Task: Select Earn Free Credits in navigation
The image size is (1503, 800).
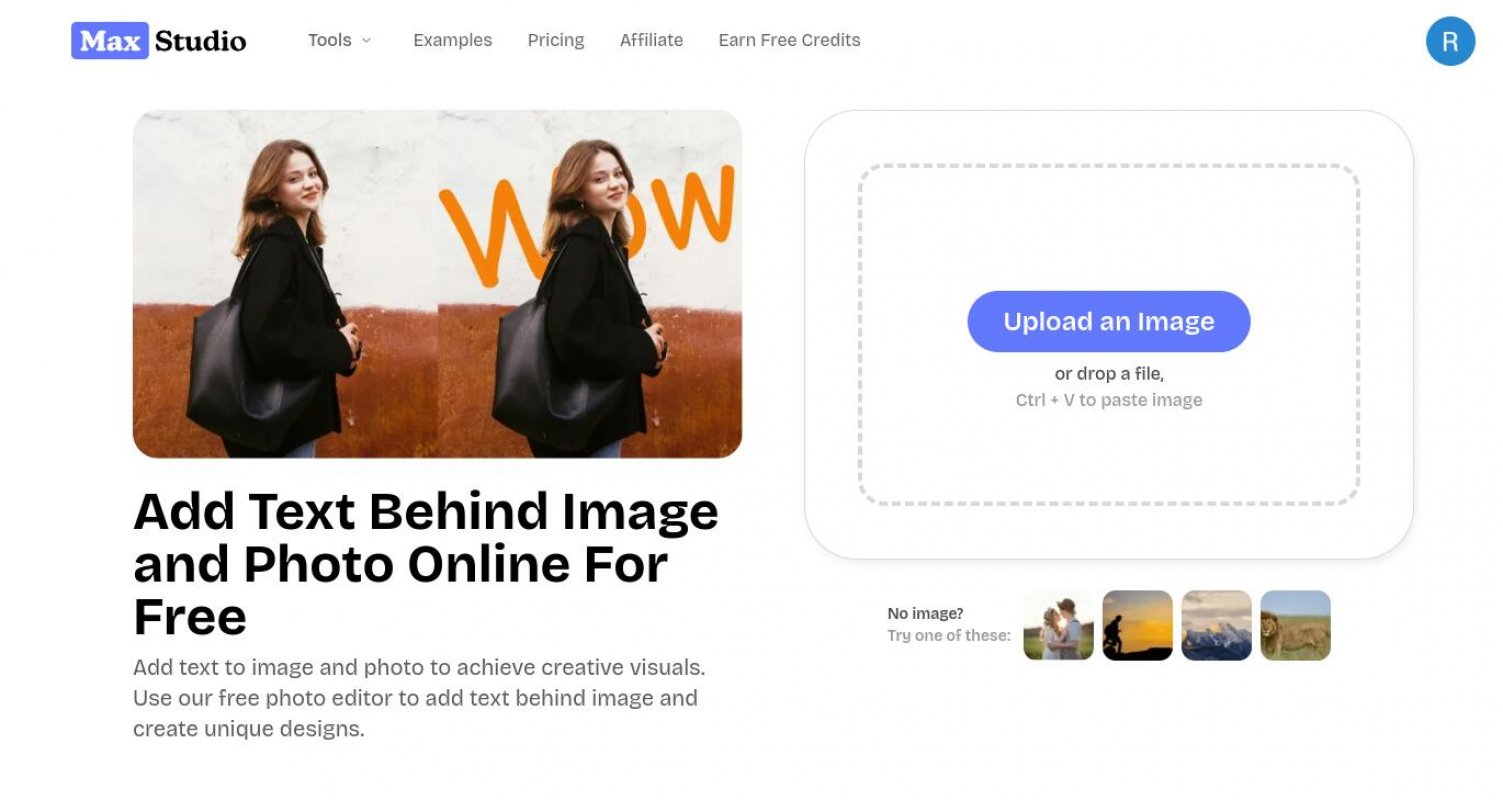Action: [x=789, y=40]
